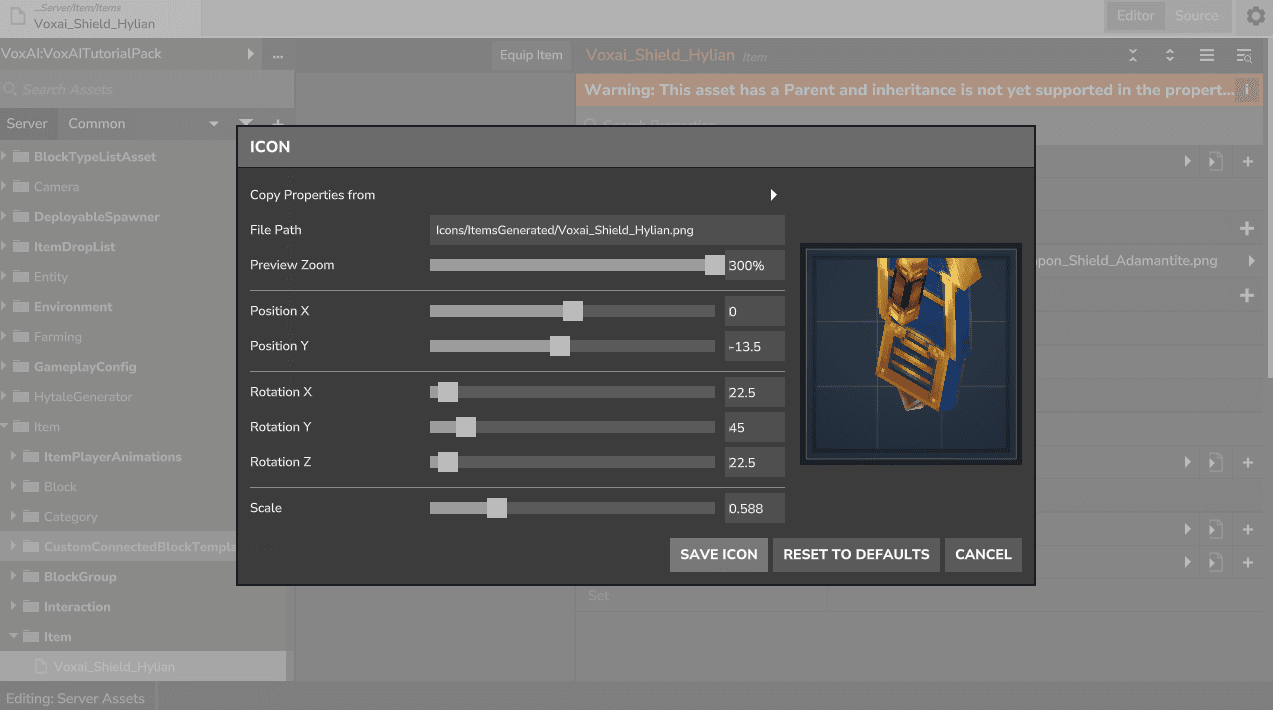This screenshot has width=1273, height=710.
Task: Click the search properties list icon
Action: (1244, 55)
